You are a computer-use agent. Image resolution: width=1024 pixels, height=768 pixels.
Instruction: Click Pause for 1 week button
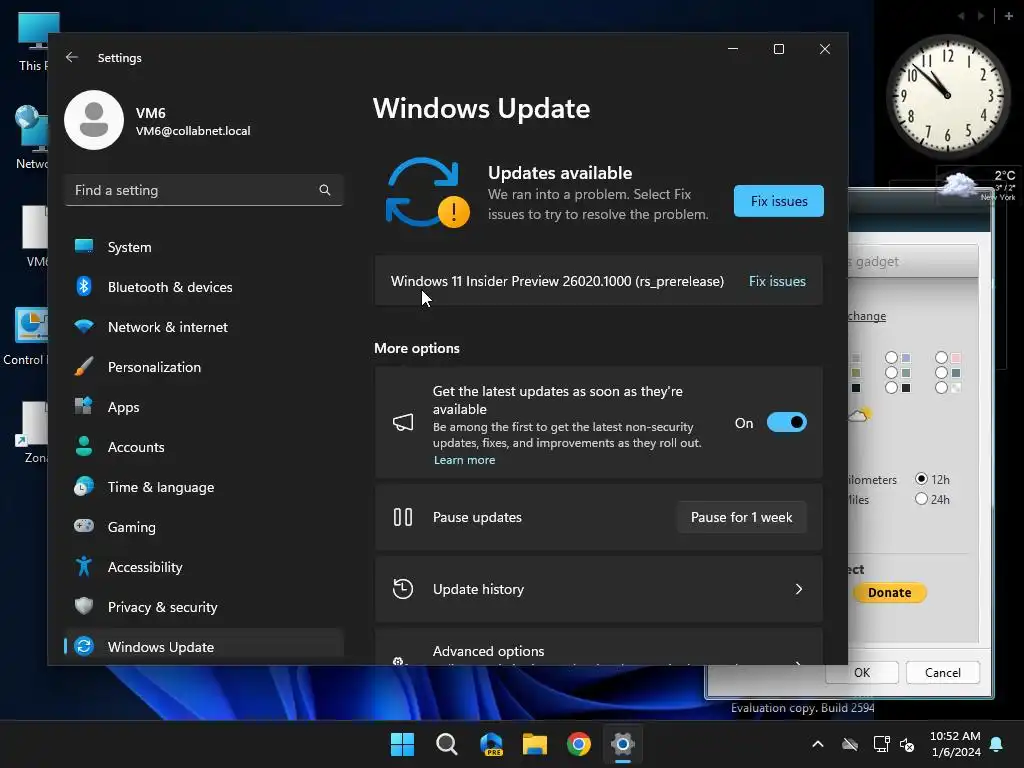pyautogui.click(x=741, y=517)
